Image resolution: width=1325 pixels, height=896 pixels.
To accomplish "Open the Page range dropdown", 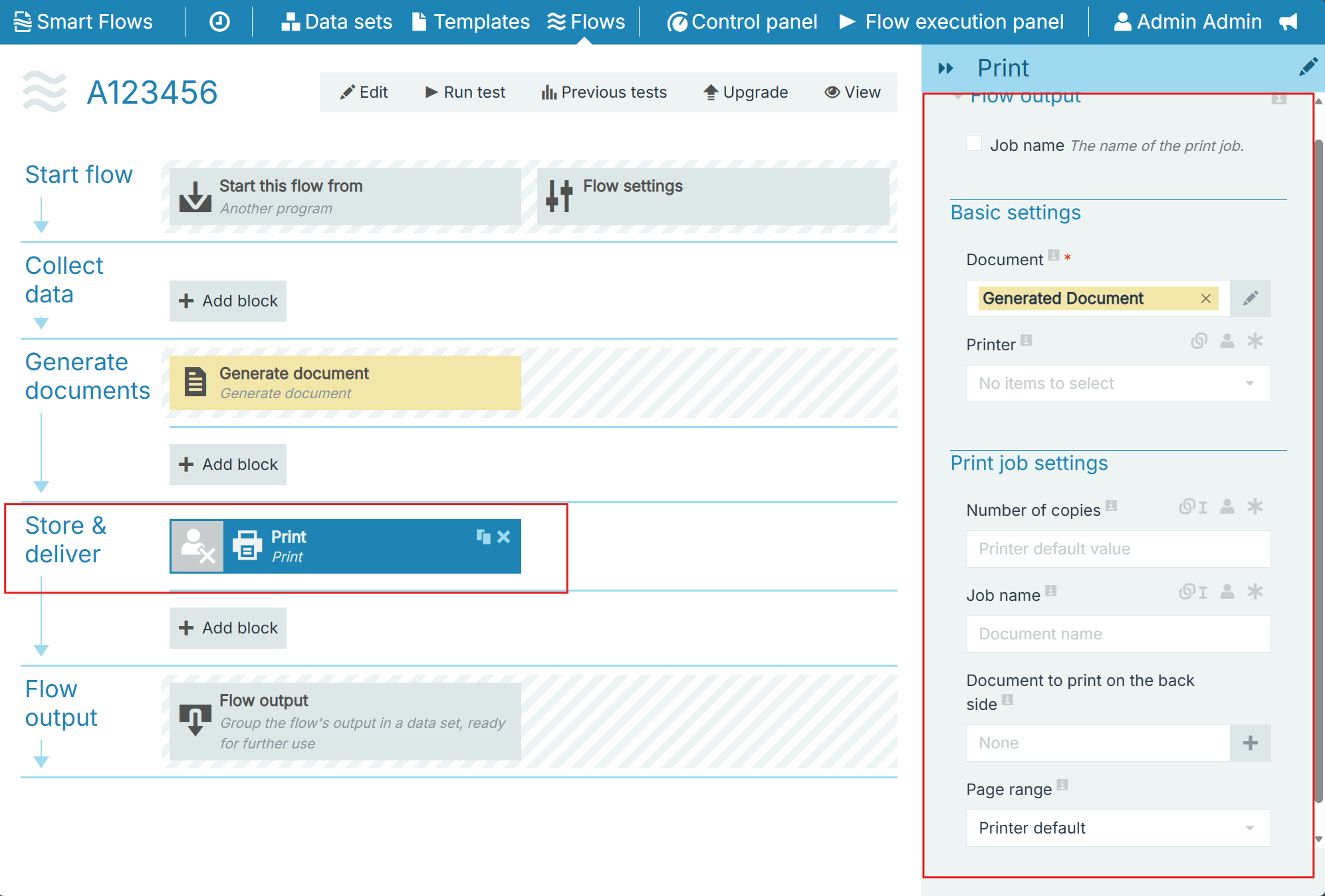I will 1118,828.
